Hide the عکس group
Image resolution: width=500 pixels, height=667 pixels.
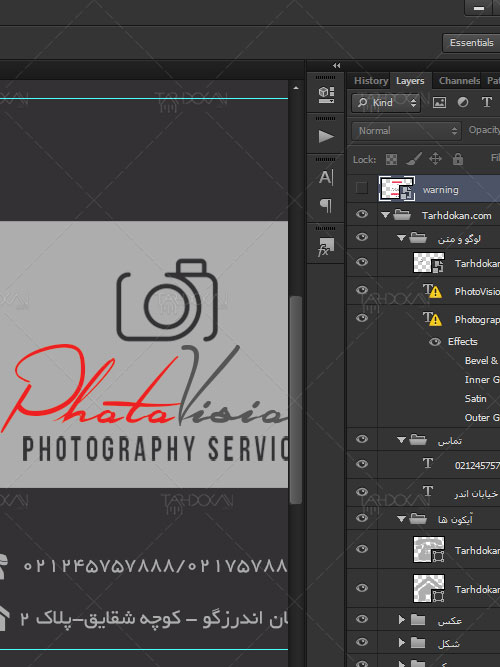tap(362, 619)
